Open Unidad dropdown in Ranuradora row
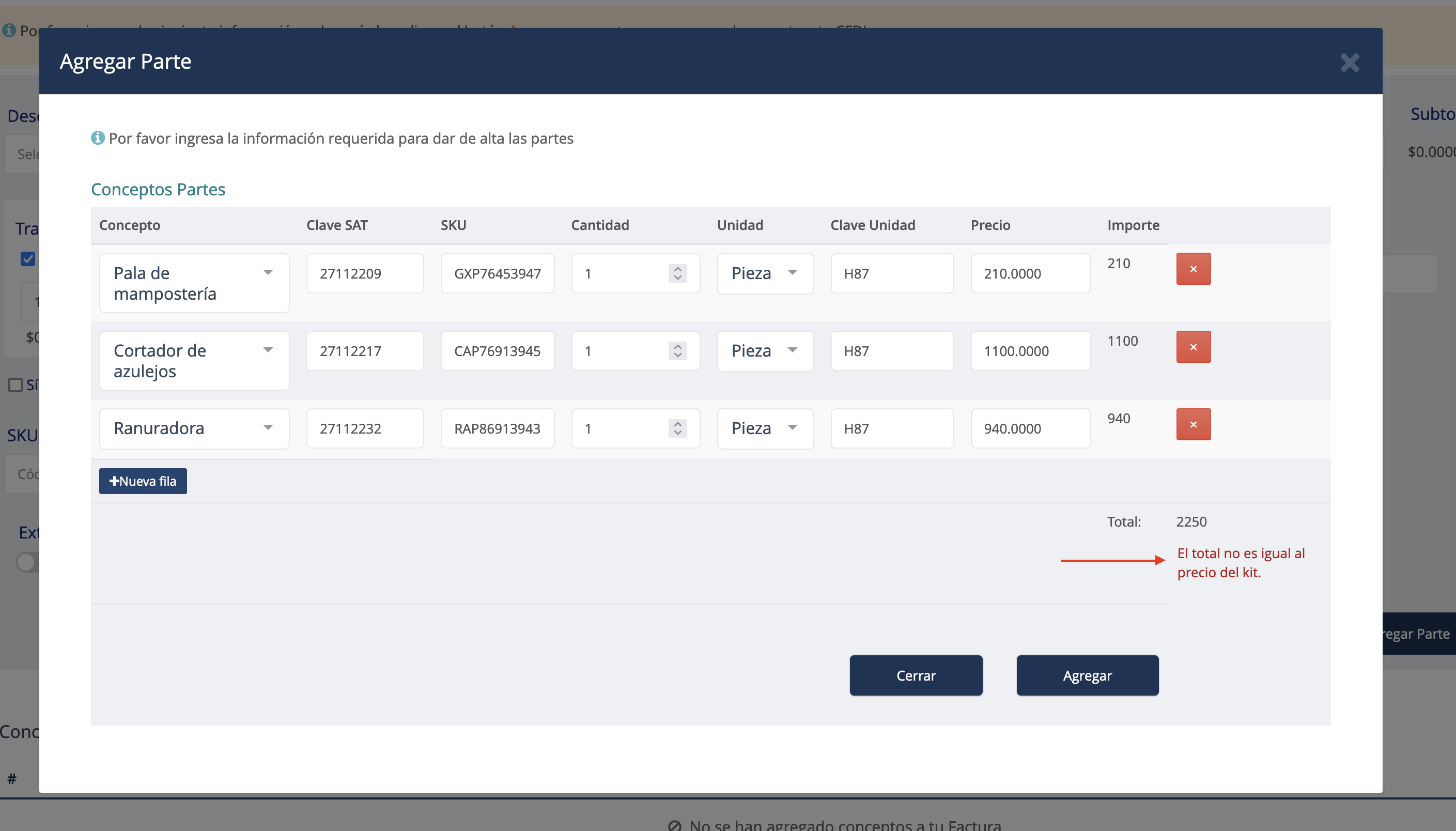1456x831 pixels. click(x=765, y=428)
